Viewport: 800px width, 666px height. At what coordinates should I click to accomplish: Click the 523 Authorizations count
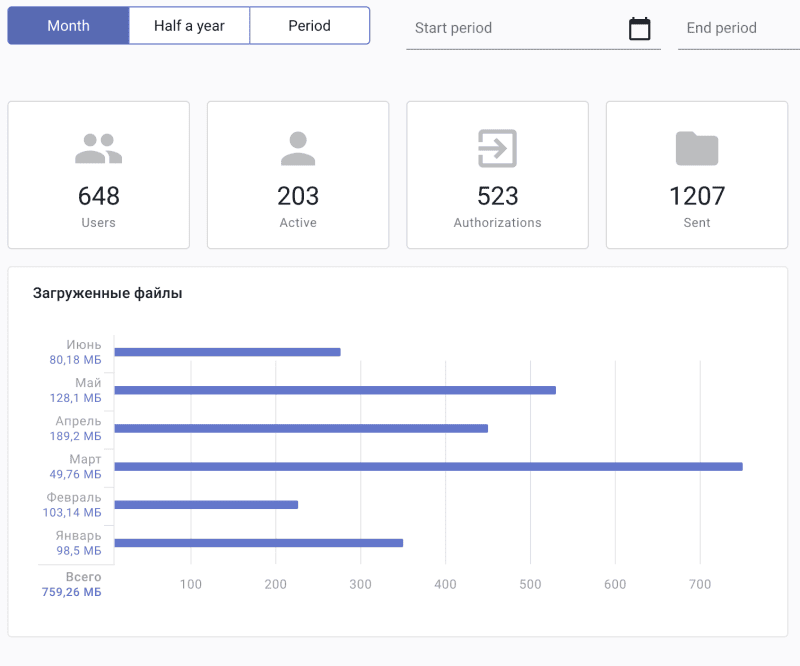(497, 196)
